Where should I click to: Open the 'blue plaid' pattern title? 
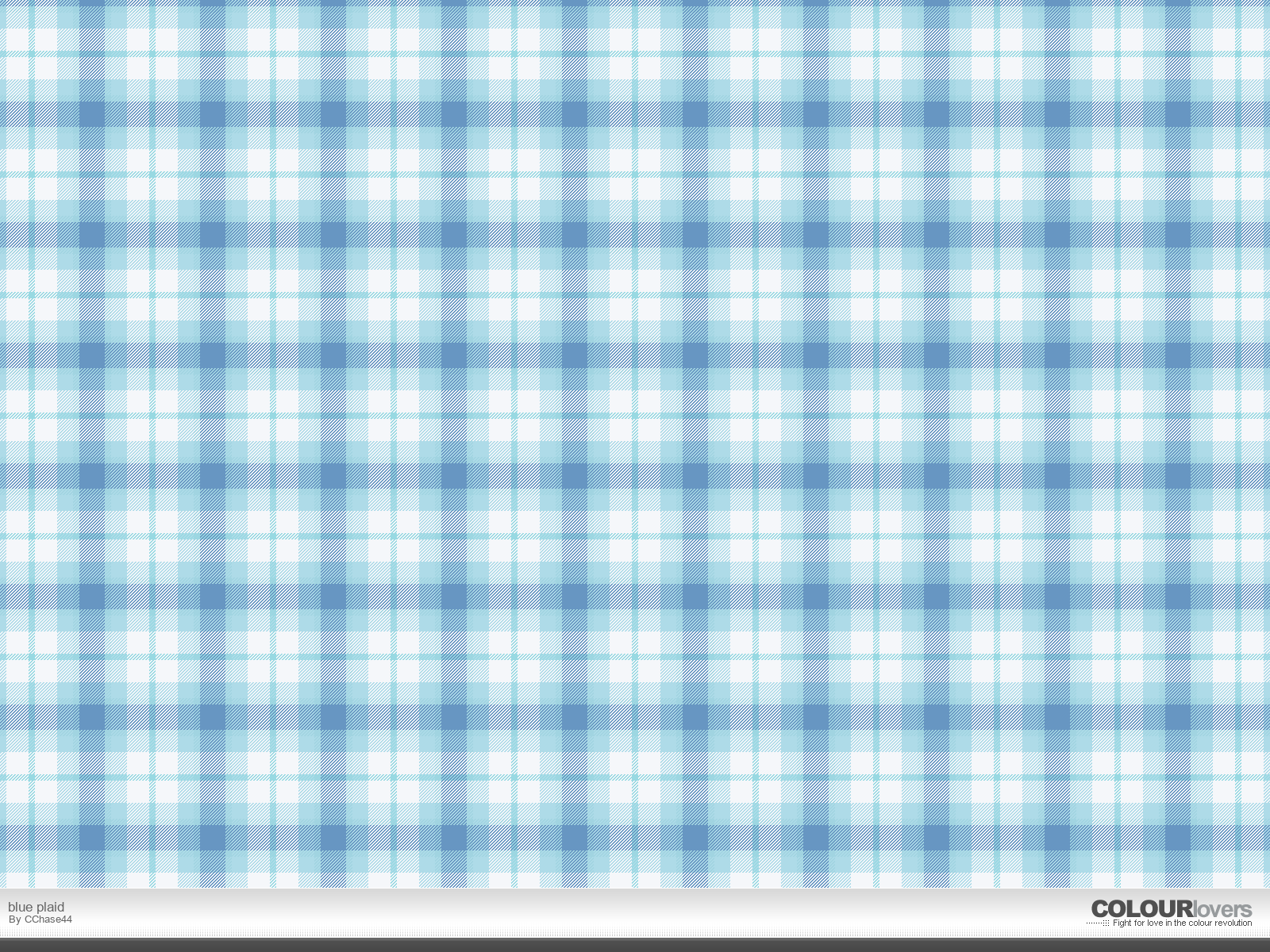(x=37, y=907)
